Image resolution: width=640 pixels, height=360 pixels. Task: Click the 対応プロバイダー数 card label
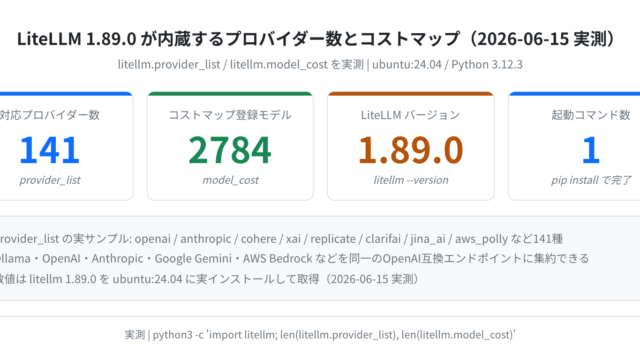[50, 115]
